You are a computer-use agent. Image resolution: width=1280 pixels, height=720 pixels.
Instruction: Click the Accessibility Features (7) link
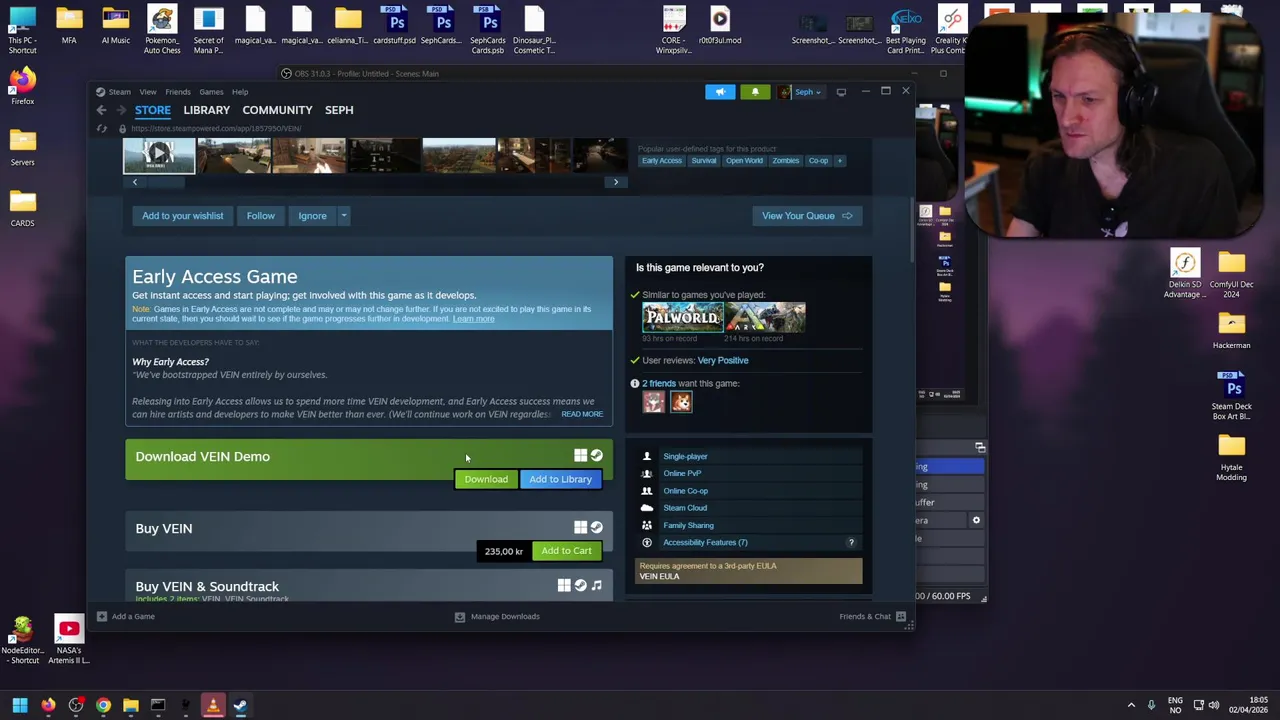click(x=705, y=542)
